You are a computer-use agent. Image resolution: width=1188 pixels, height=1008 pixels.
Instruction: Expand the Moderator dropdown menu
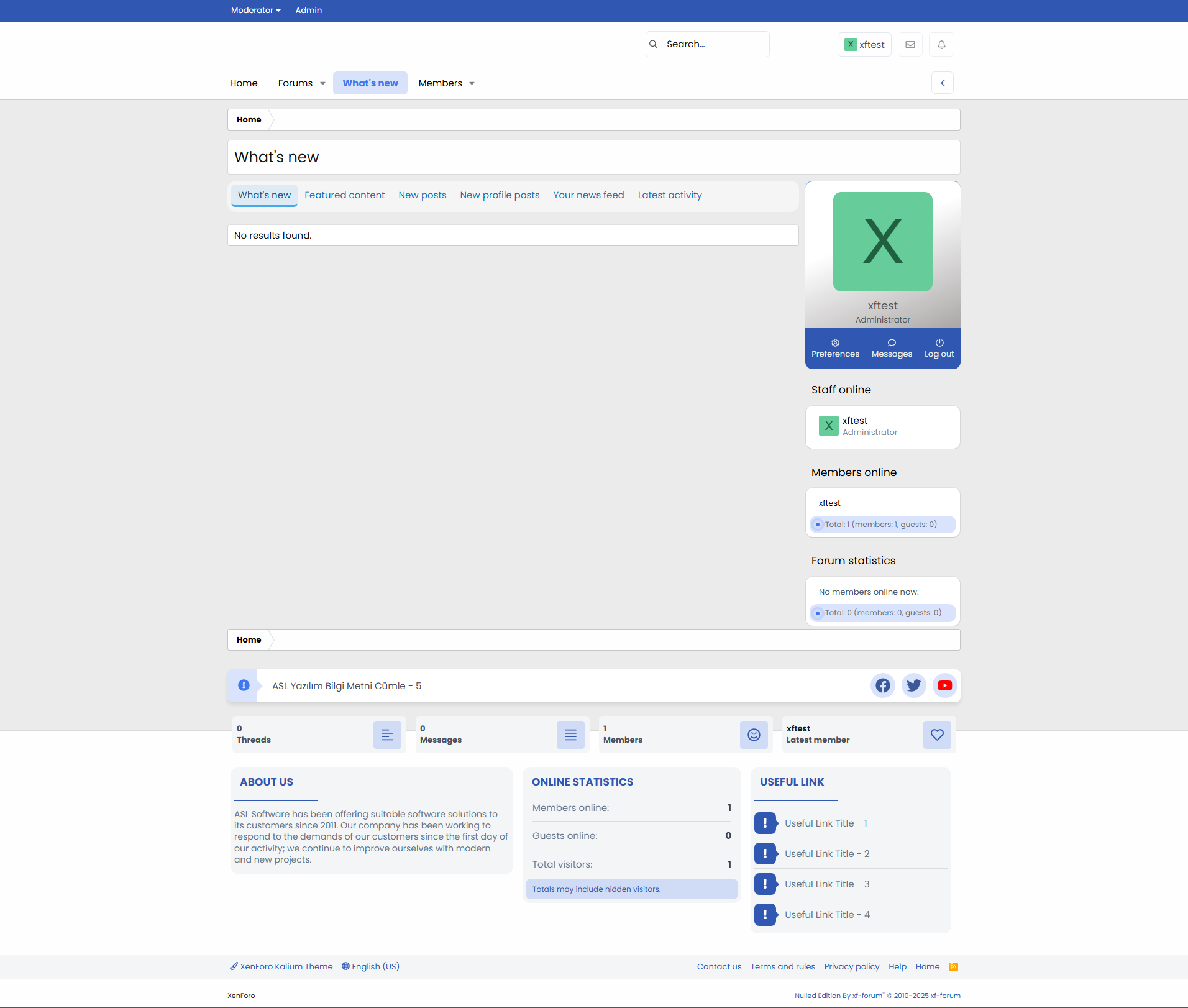(x=255, y=11)
